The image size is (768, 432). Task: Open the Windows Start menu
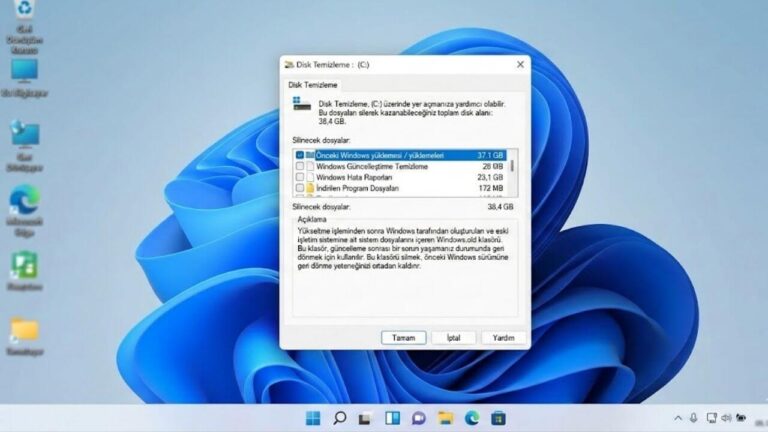click(313, 418)
